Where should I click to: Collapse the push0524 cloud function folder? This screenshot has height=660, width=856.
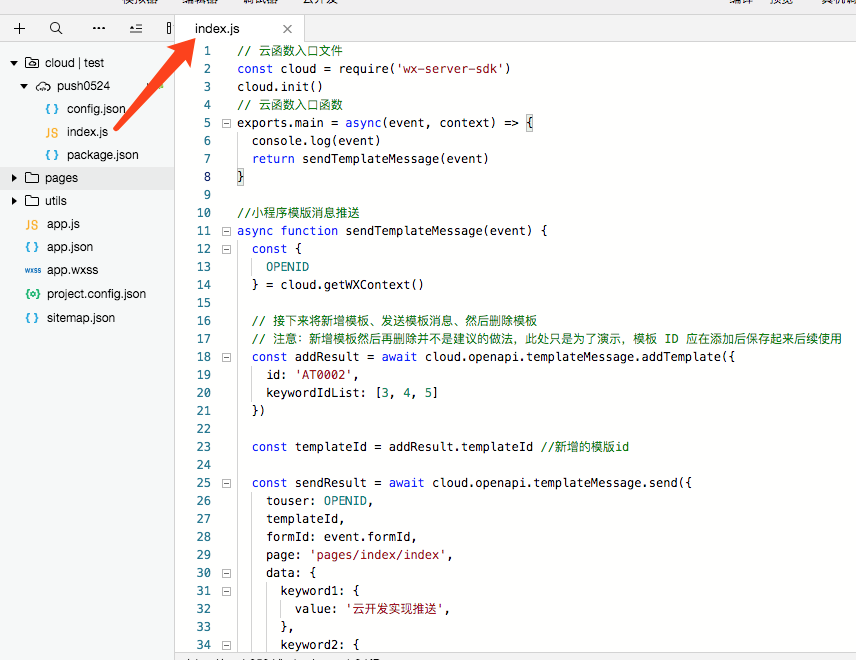[x=24, y=86]
